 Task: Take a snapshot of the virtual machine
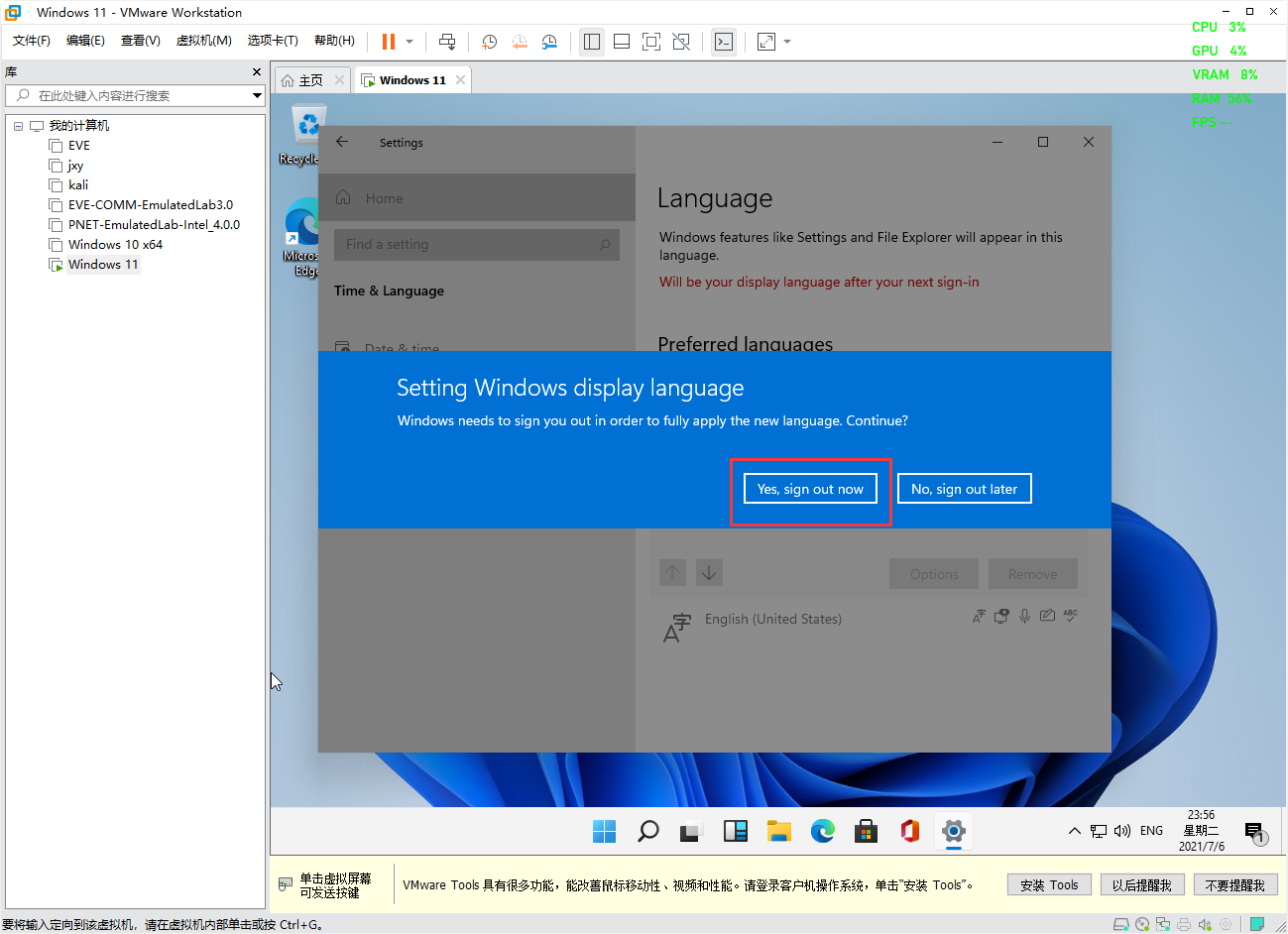click(489, 42)
